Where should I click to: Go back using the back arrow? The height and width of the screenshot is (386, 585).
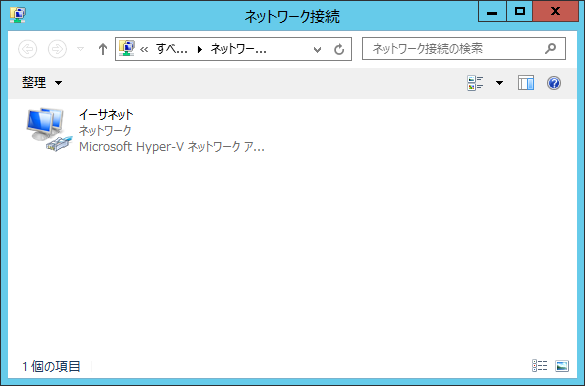(x=28, y=49)
